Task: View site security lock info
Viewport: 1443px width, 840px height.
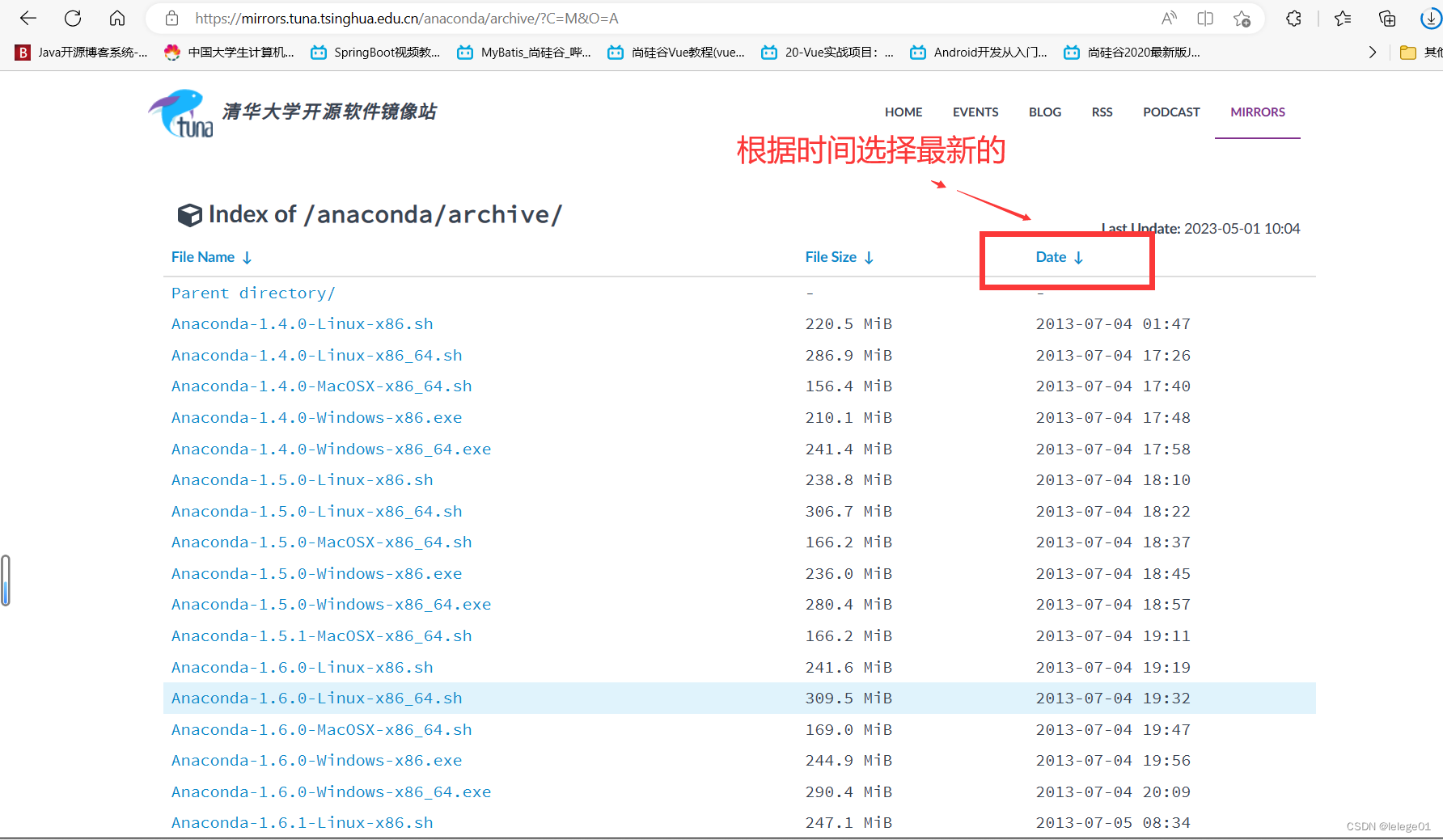Action: [x=171, y=19]
